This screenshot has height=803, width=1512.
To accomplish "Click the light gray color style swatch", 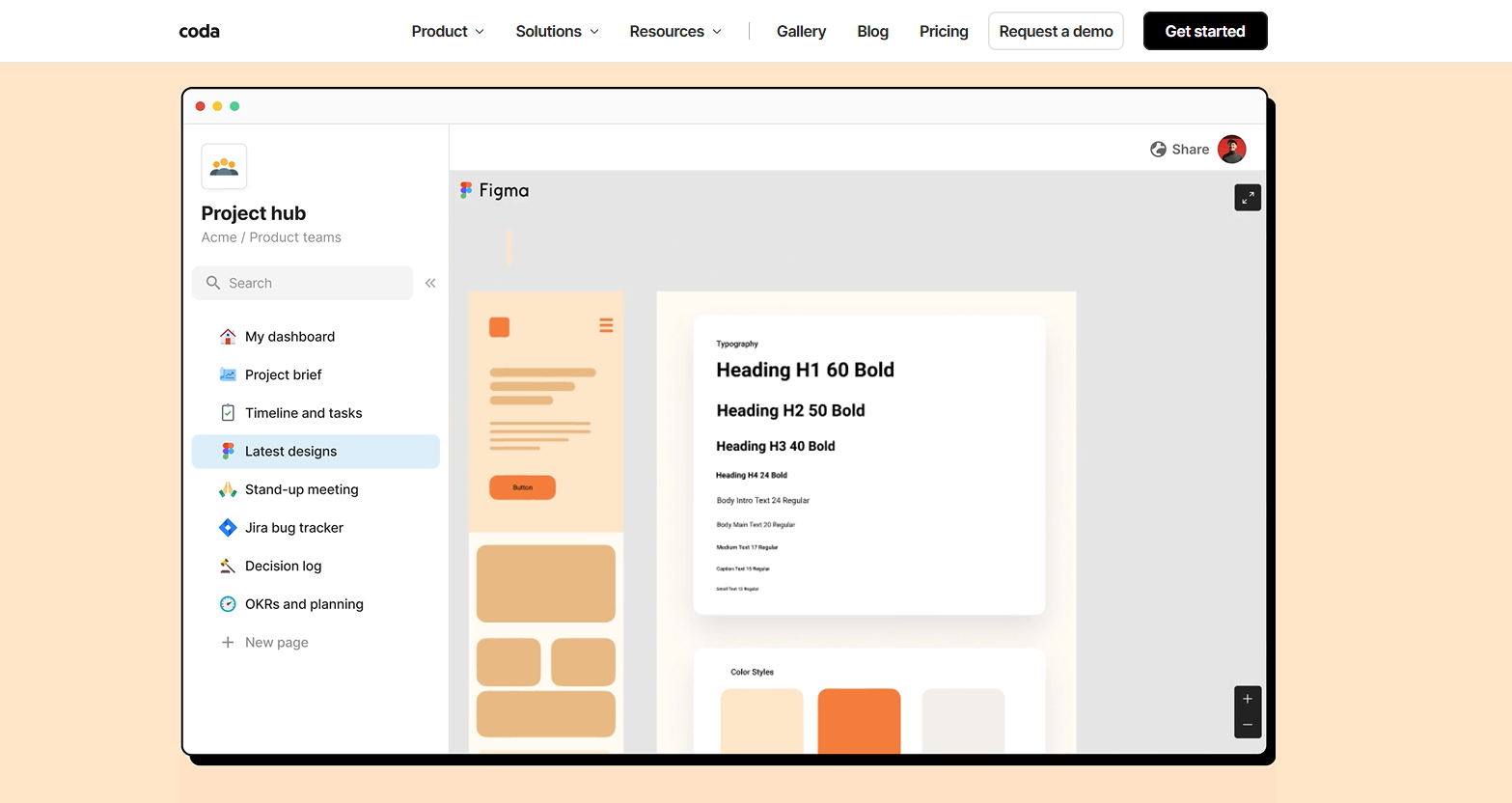I will (x=963, y=721).
